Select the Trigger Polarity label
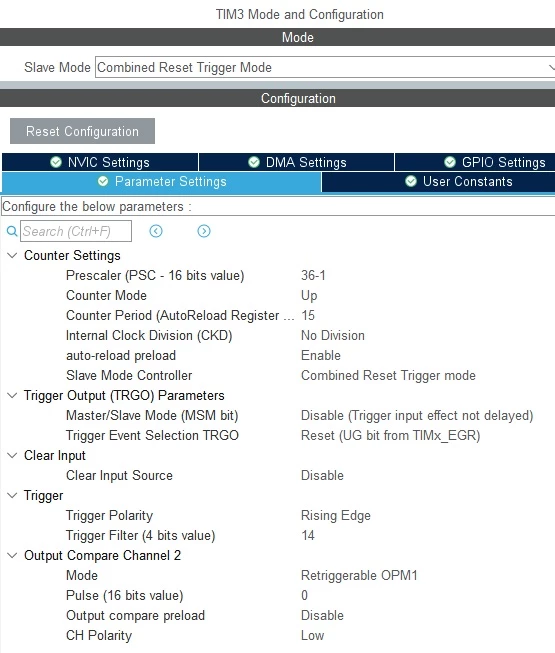The width and height of the screenshot is (555, 653). click(110, 515)
